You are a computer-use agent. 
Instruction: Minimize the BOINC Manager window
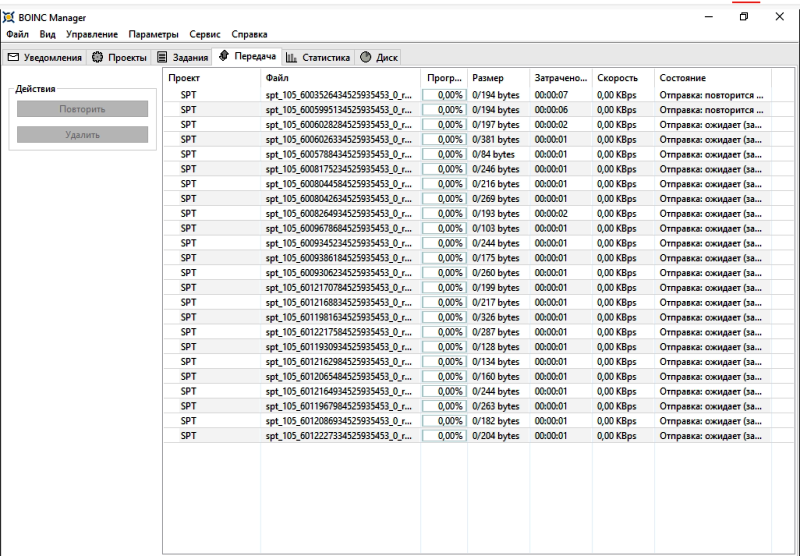pyautogui.click(x=709, y=17)
